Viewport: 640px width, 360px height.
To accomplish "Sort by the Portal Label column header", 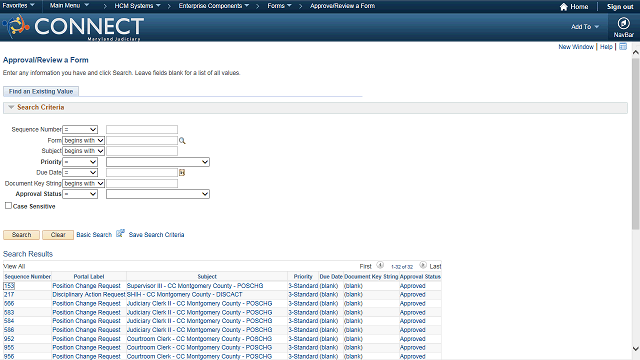I will (x=89, y=276).
